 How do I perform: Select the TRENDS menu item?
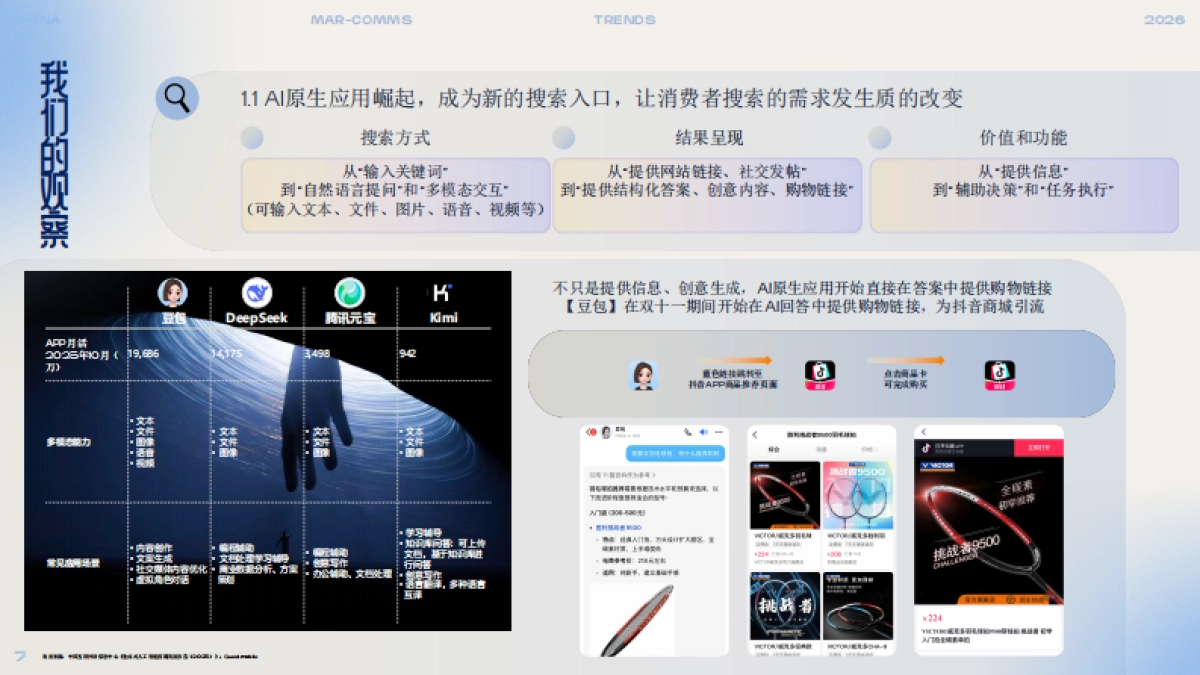[x=625, y=18]
